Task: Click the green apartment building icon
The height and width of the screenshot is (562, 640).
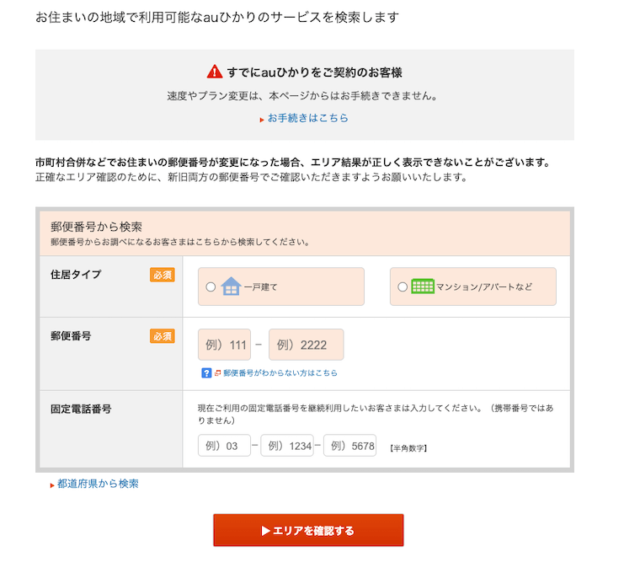Action: [x=422, y=286]
